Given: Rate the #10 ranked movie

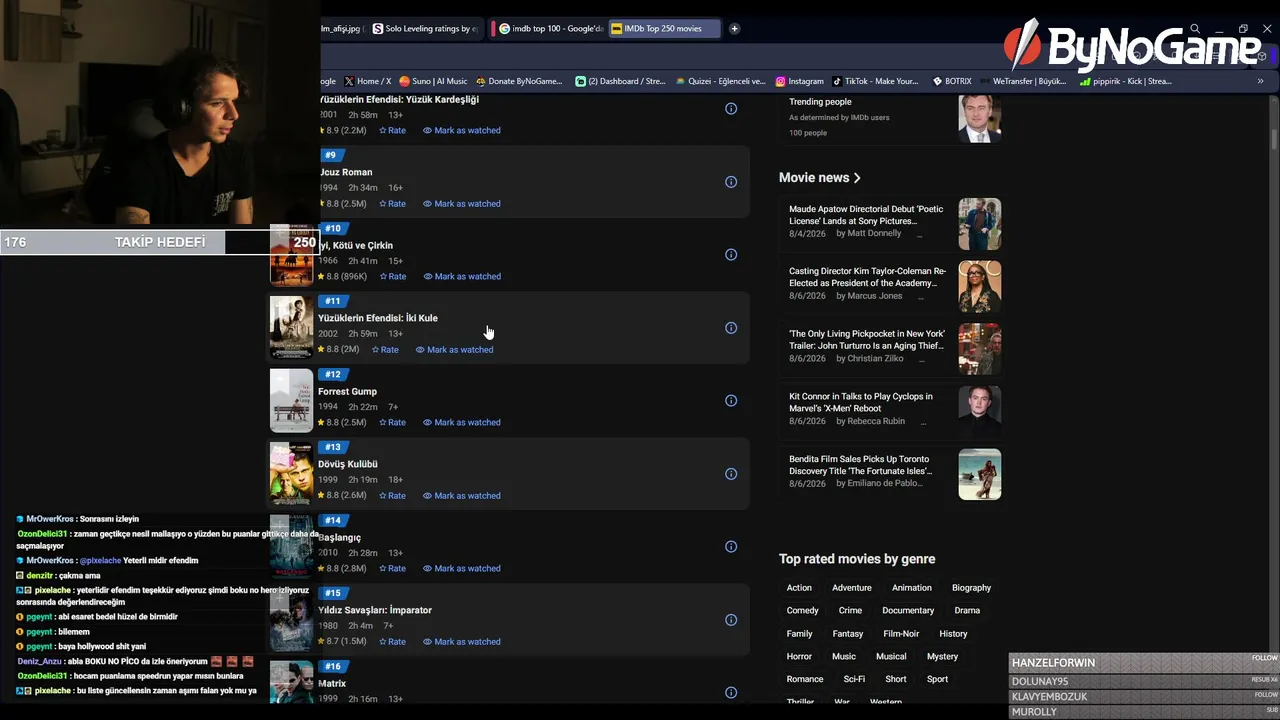Looking at the screenshot, I should tap(392, 277).
